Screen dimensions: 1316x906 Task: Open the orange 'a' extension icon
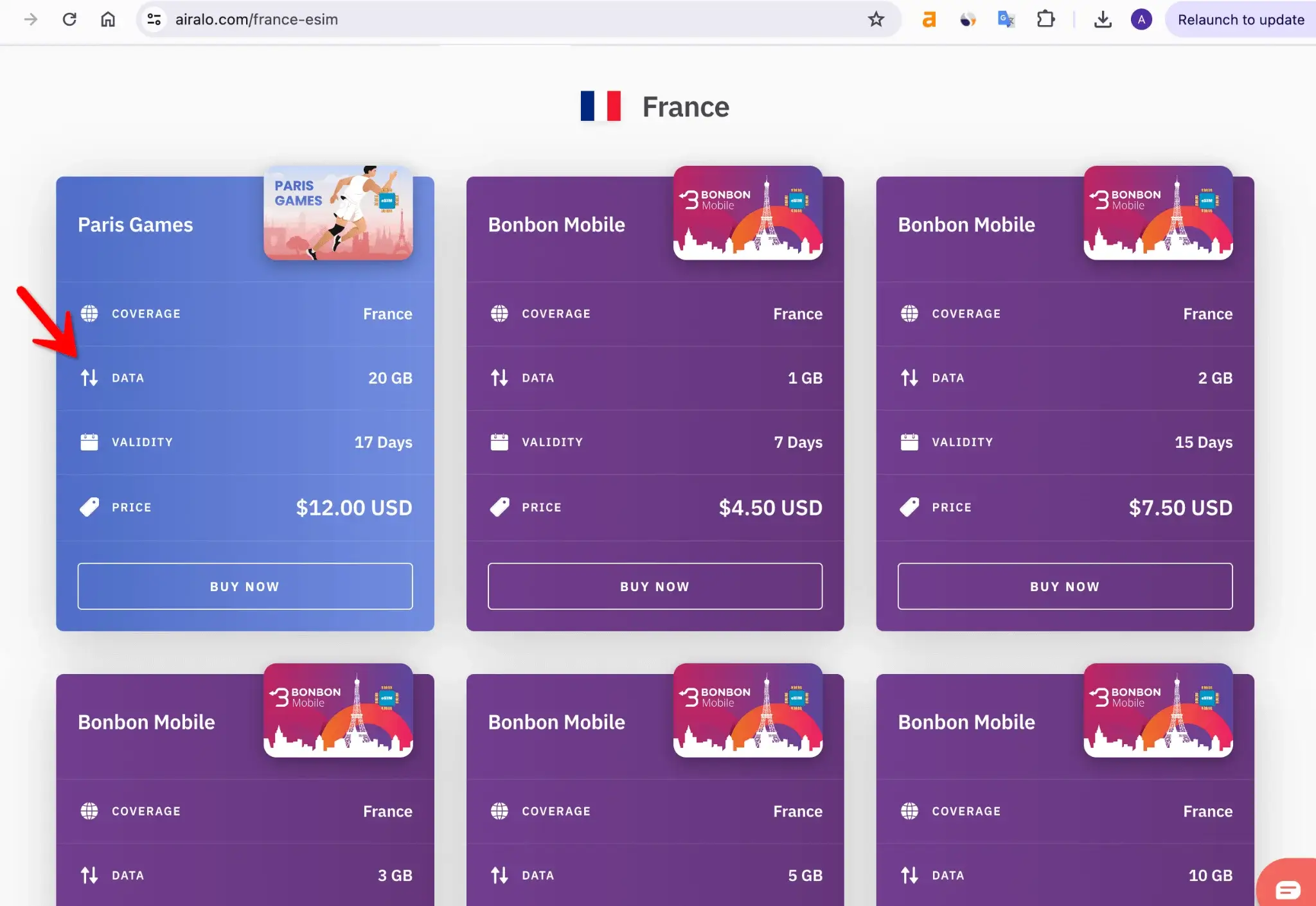point(929,19)
